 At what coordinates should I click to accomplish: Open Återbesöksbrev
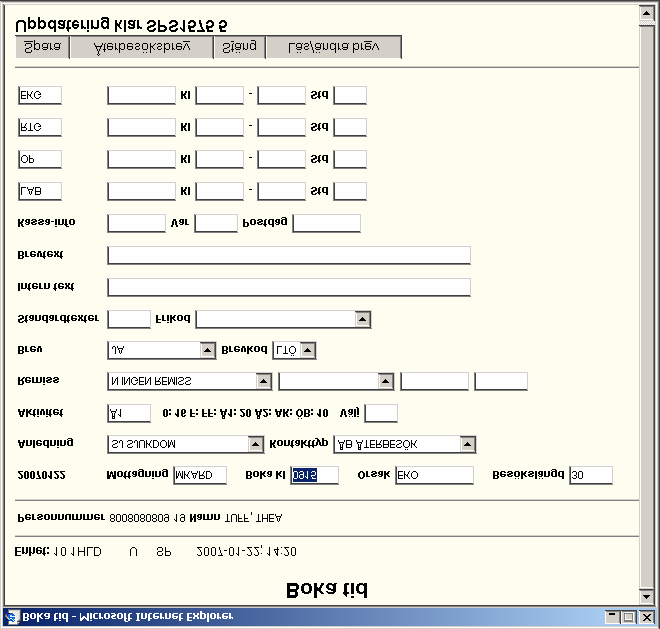coord(142,47)
